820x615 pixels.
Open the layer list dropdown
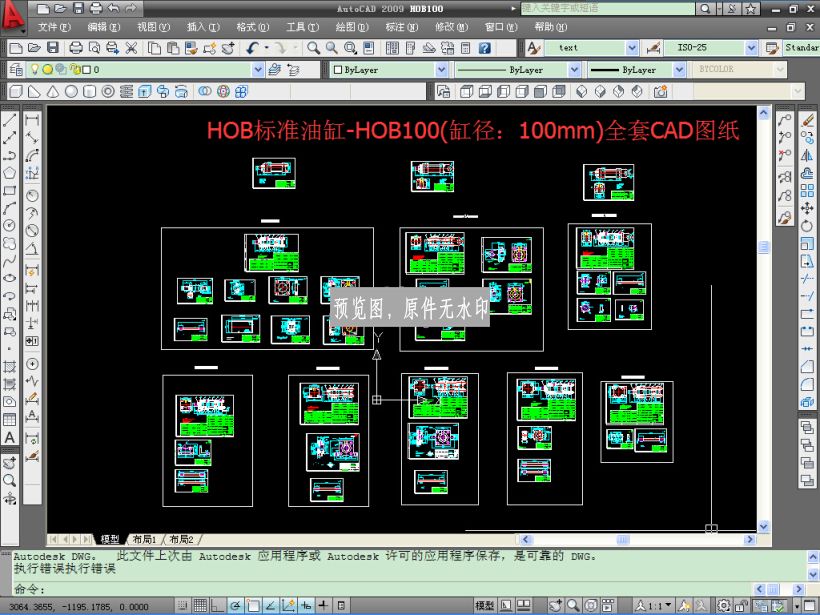pyautogui.click(x=258, y=70)
